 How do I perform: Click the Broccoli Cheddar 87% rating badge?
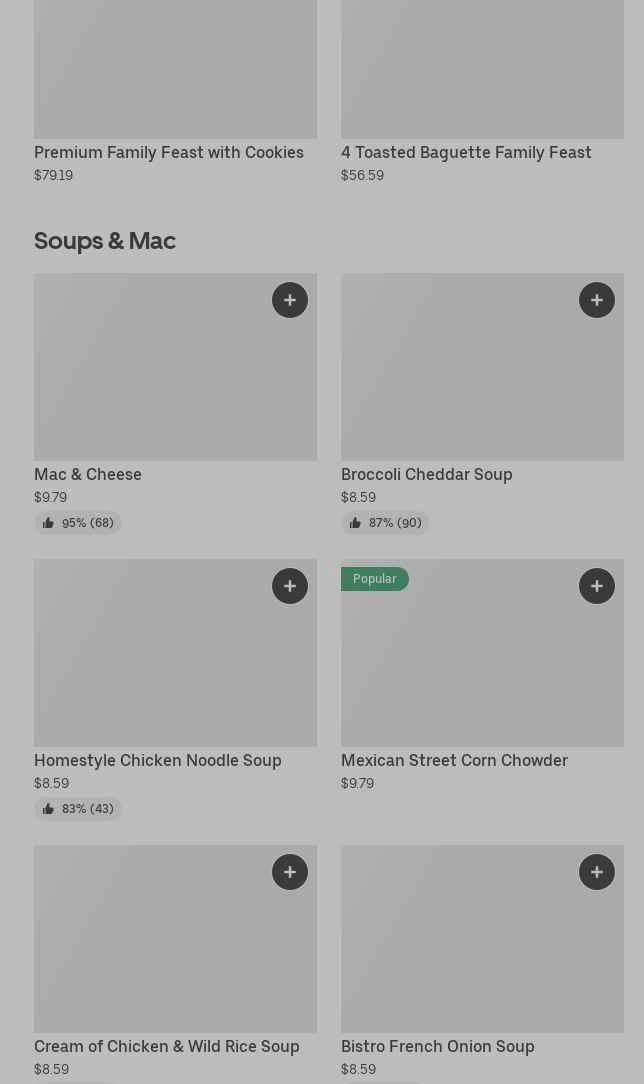click(x=385, y=523)
